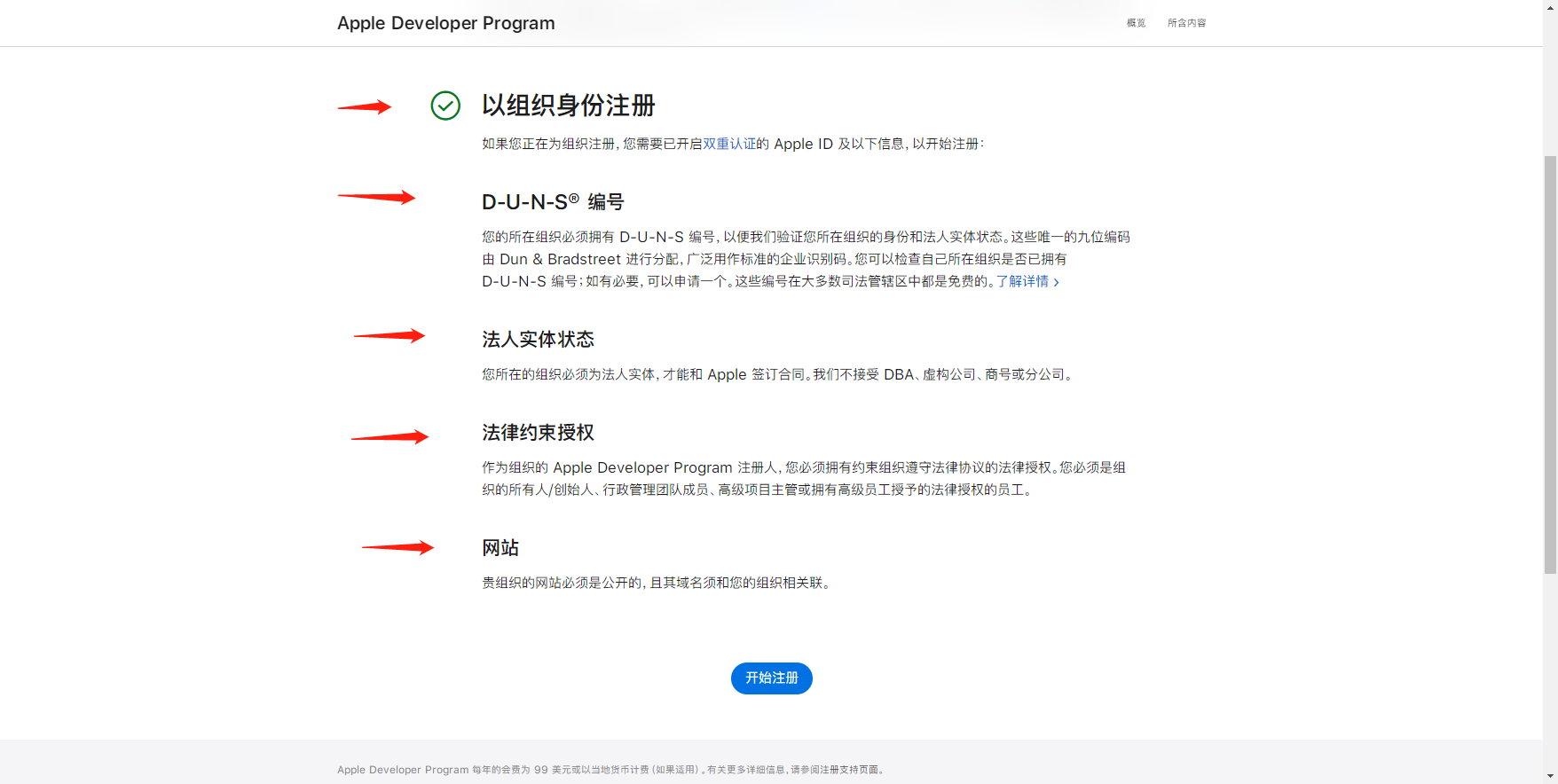
Task: Open the 了解详情 link
Action: [x=1022, y=281]
